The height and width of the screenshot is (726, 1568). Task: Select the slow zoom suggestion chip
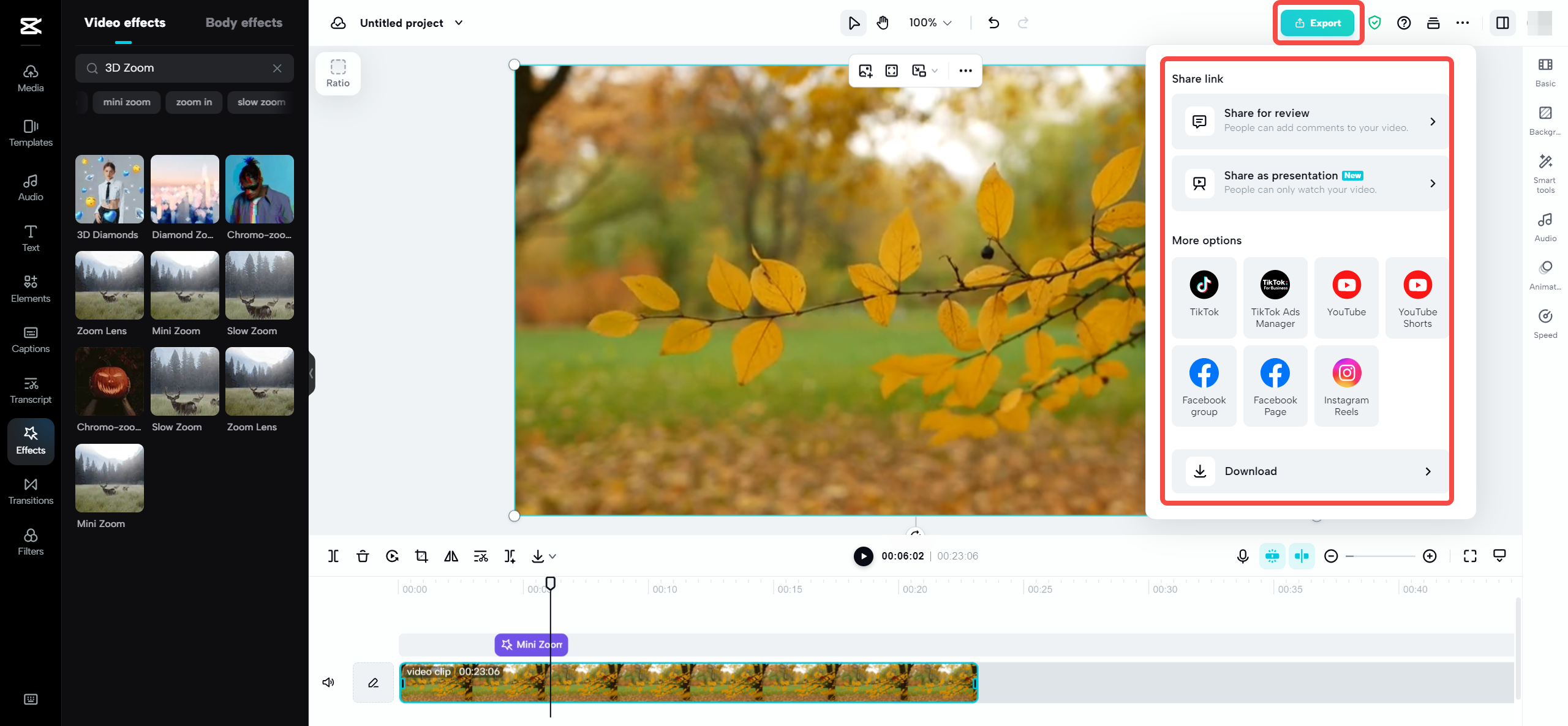(261, 102)
